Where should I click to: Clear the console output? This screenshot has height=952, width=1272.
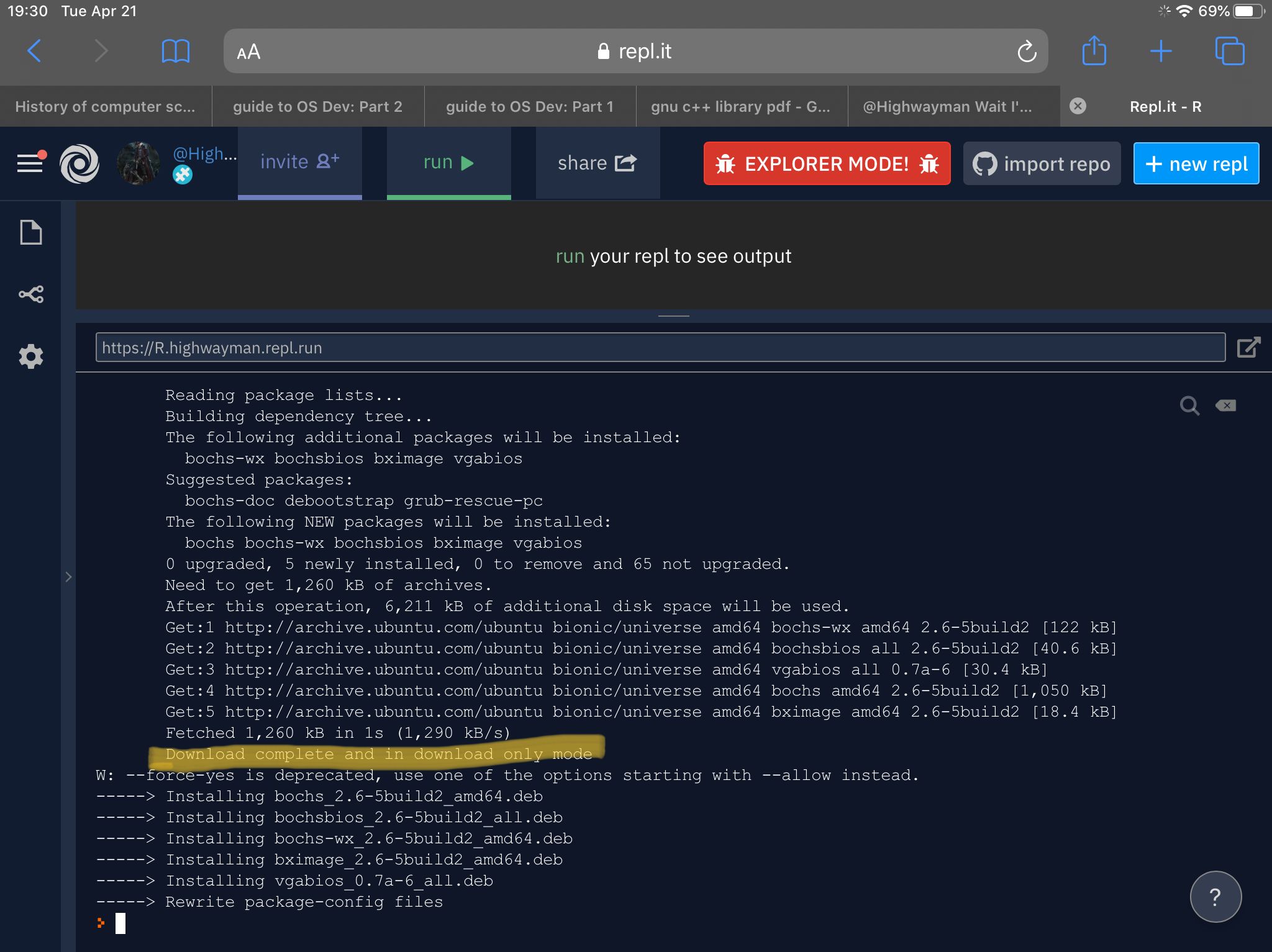1225,406
